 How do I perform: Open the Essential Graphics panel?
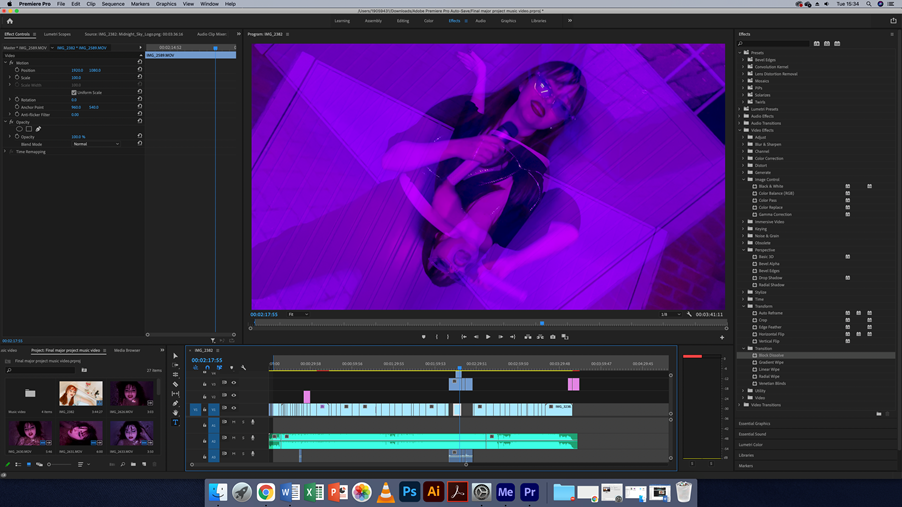click(755, 424)
